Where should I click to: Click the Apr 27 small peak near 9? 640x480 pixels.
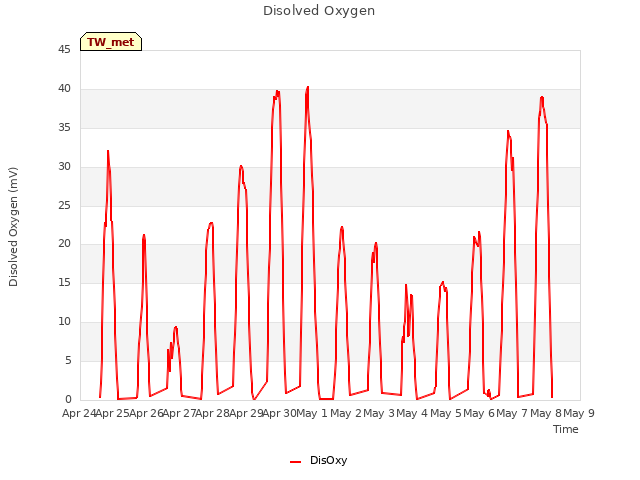176,327
